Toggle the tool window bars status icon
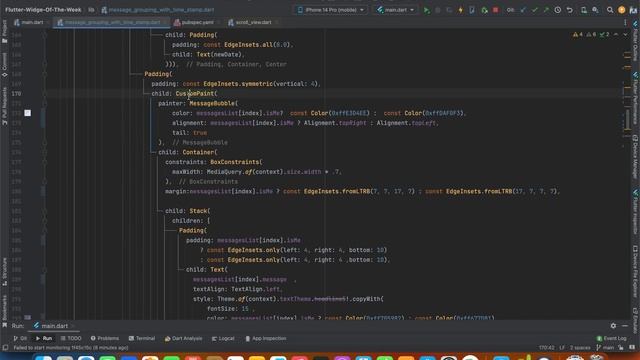The width and height of the screenshot is (640, 360). pos(5,348)
